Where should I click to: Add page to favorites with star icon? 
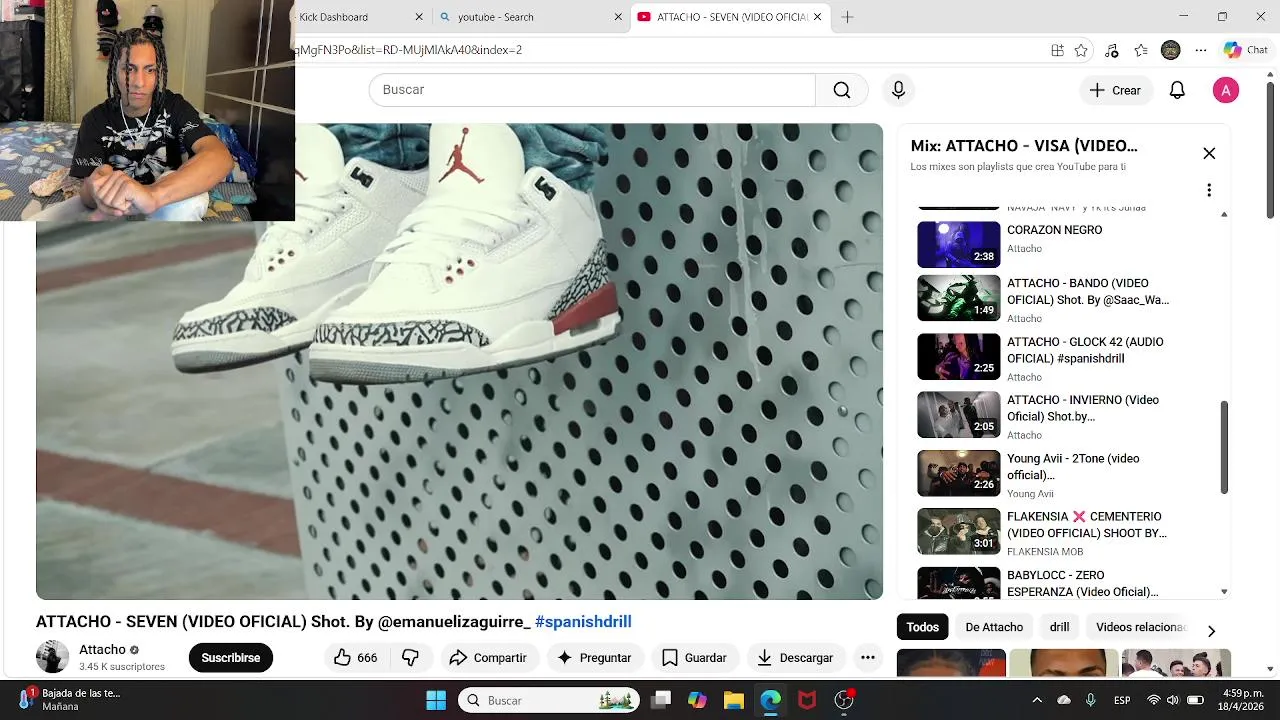(x=1081, y=50)
